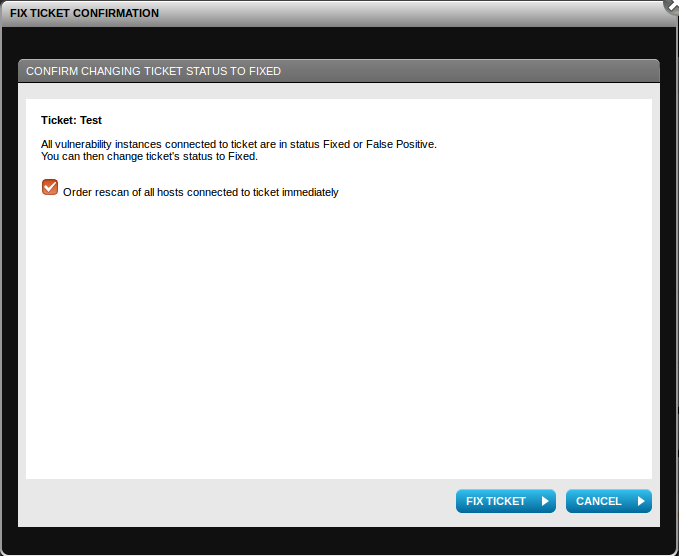Click the words 'False Positive' in the message
Image resolution: width=679 pixels, height=556 pixels.
coord(400,144)
